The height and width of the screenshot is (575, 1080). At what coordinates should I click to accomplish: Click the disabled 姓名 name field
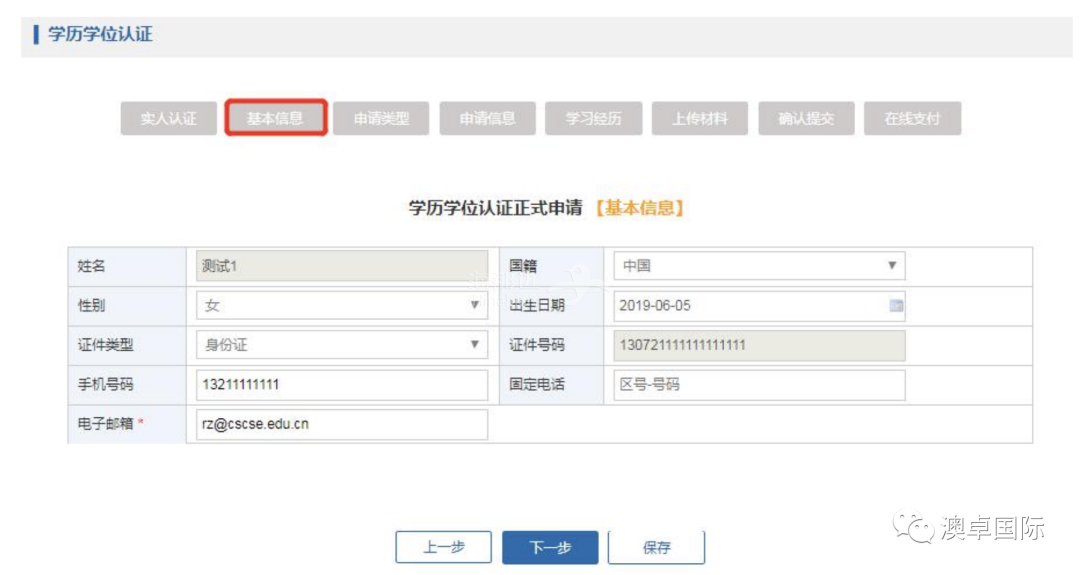tap(341, 266)
